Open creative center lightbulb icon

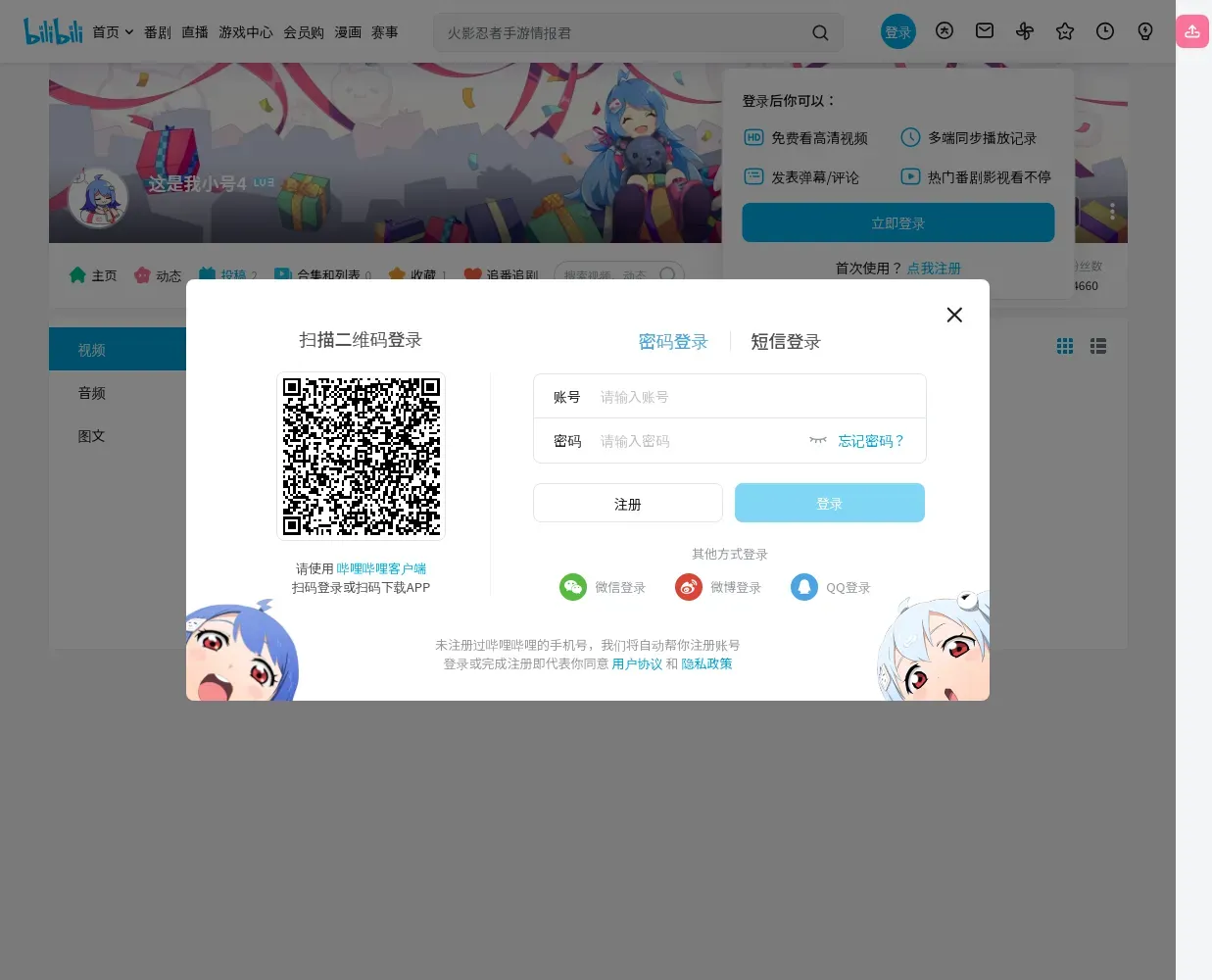coord(1145,31)
